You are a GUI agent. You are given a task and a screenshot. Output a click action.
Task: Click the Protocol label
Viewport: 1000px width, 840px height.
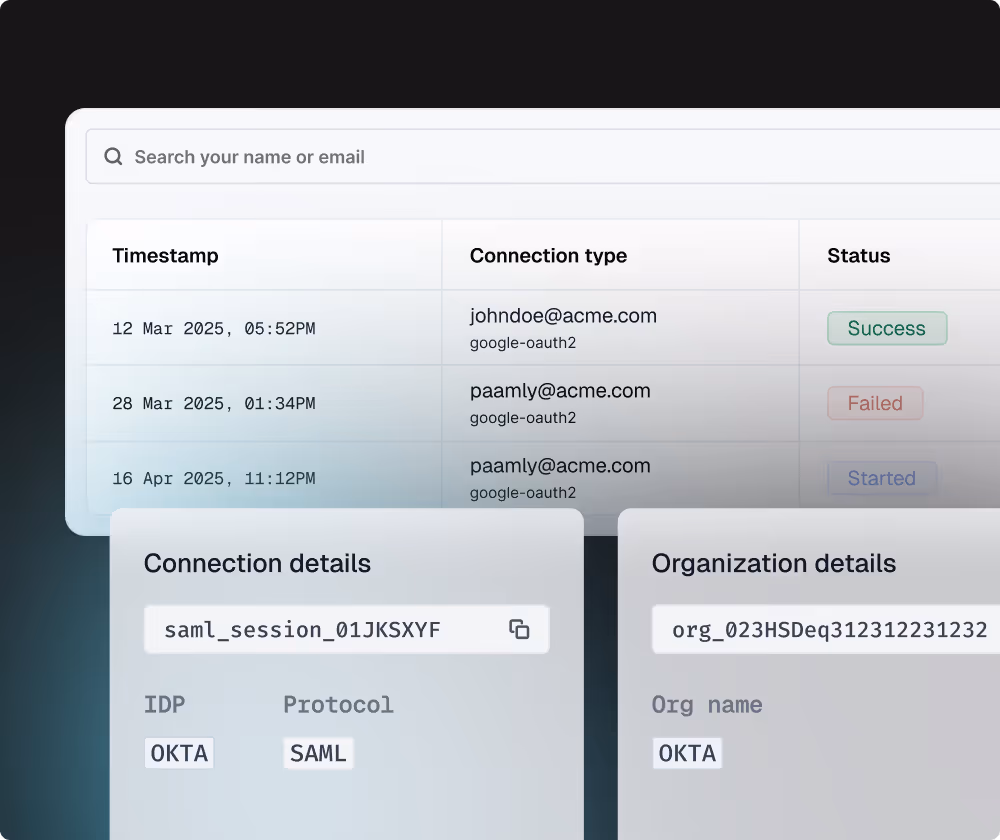338,705
